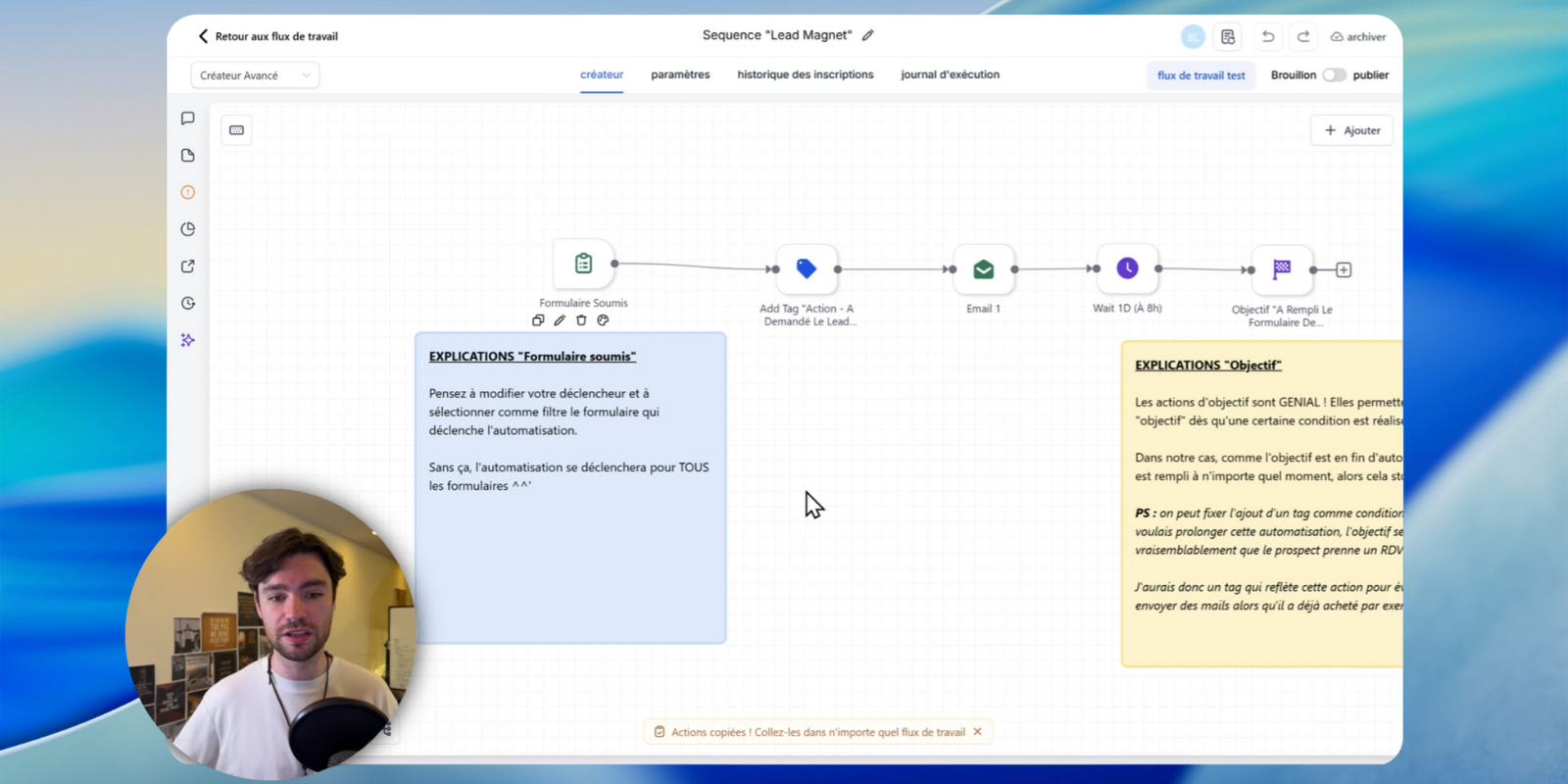
Task: Duplicate the Formulaire Soumis node
Action: (538, 320)
